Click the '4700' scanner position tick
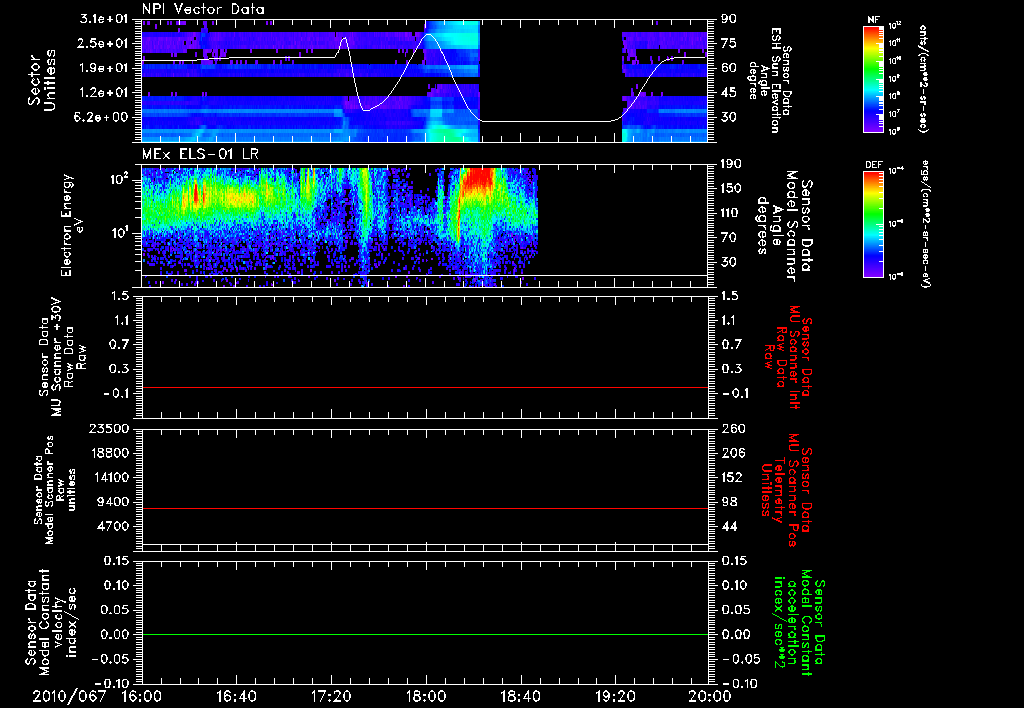Image resolution: width=1024 pixels, height=708 pixels. click(112, 526)
